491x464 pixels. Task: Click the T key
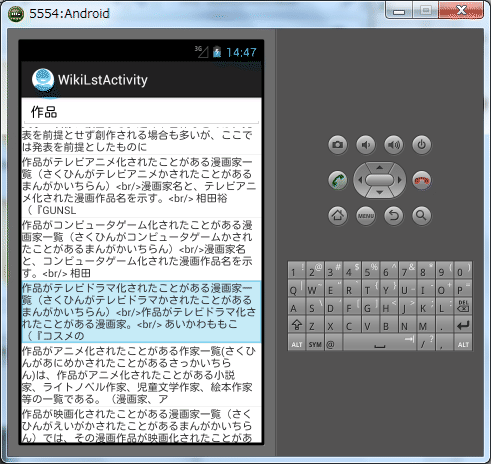[x=370, y=288]
